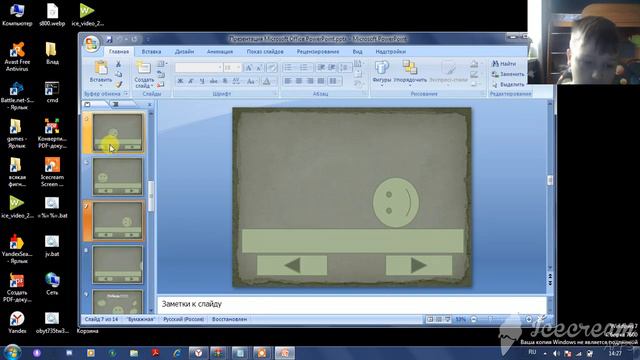Select the slide 7 thumbnail with orange highlight
The width and height of the screenshot is (640, 360).
point(118,220)
